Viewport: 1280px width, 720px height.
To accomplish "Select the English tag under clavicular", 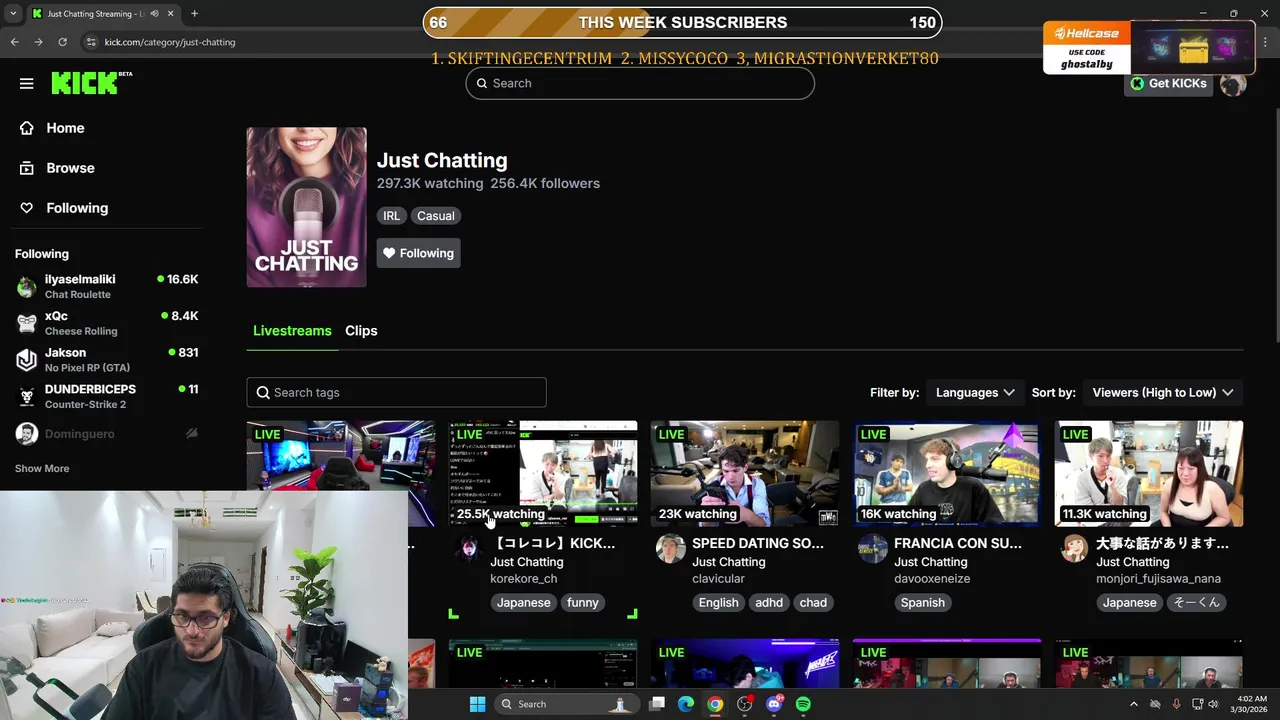I will (718, 603).
